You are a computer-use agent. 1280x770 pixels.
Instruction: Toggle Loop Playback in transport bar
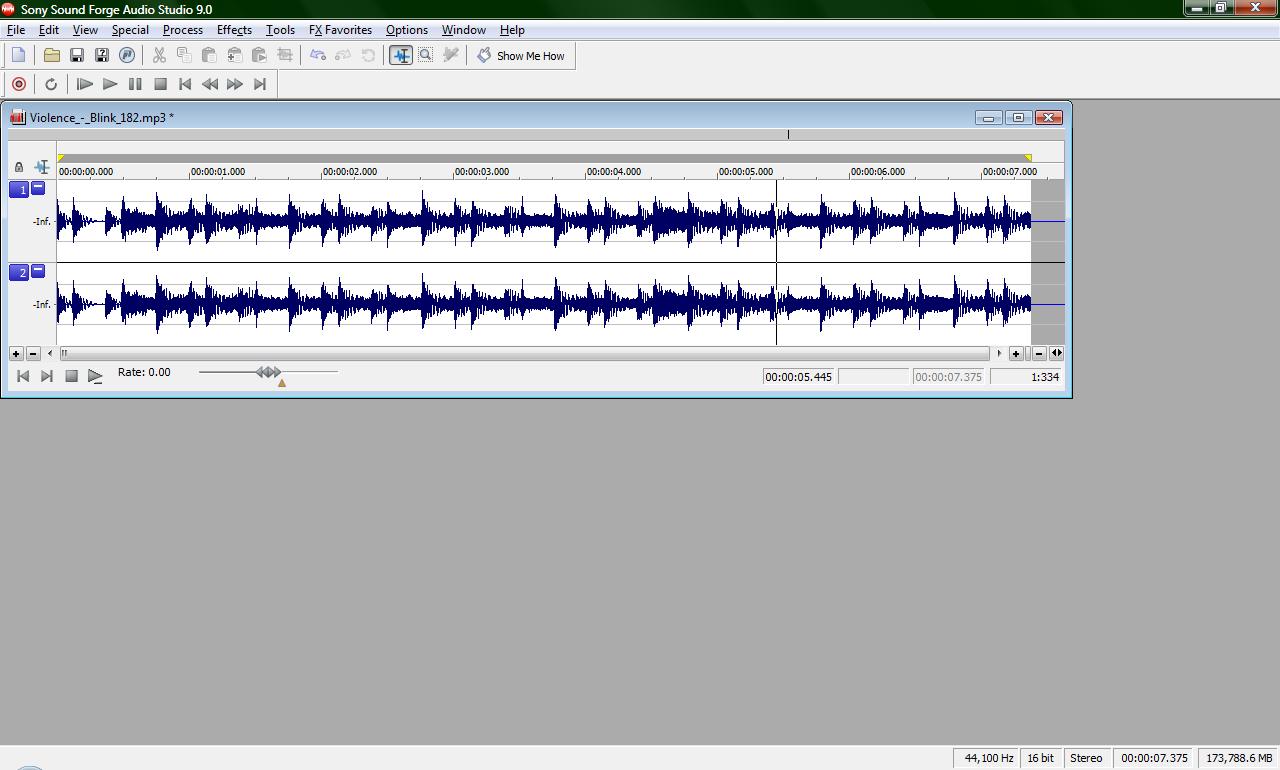pyautogui.click(x=51, y=84)
